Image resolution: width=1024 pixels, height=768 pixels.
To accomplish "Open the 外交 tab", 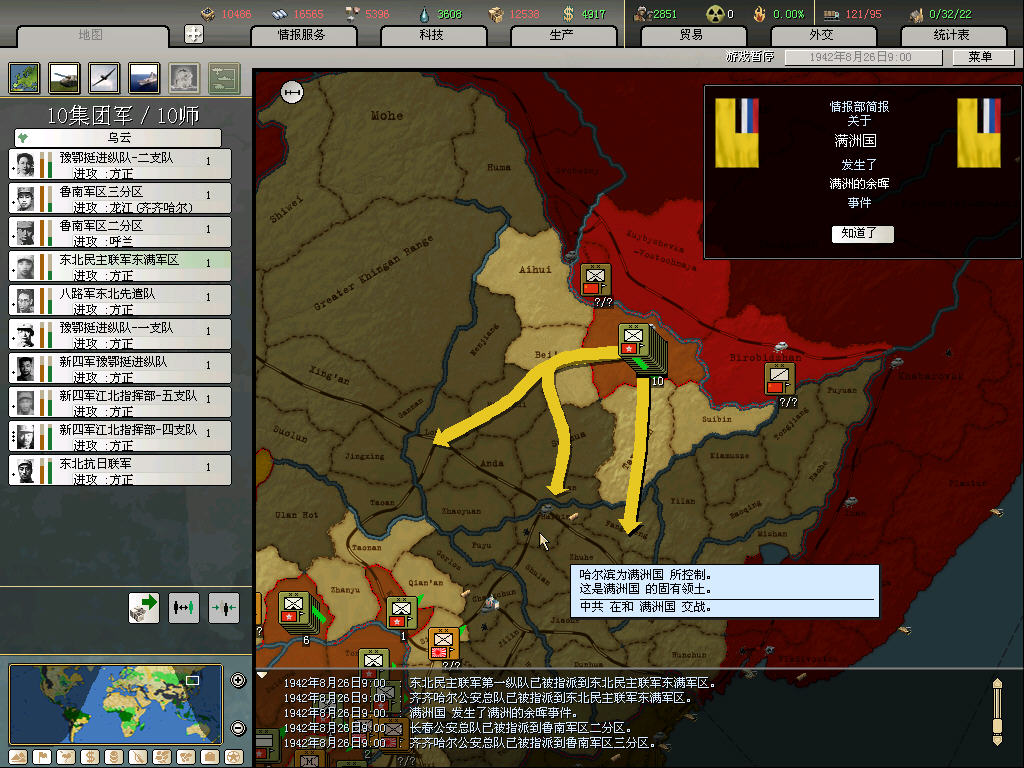I will click(821, 35).
